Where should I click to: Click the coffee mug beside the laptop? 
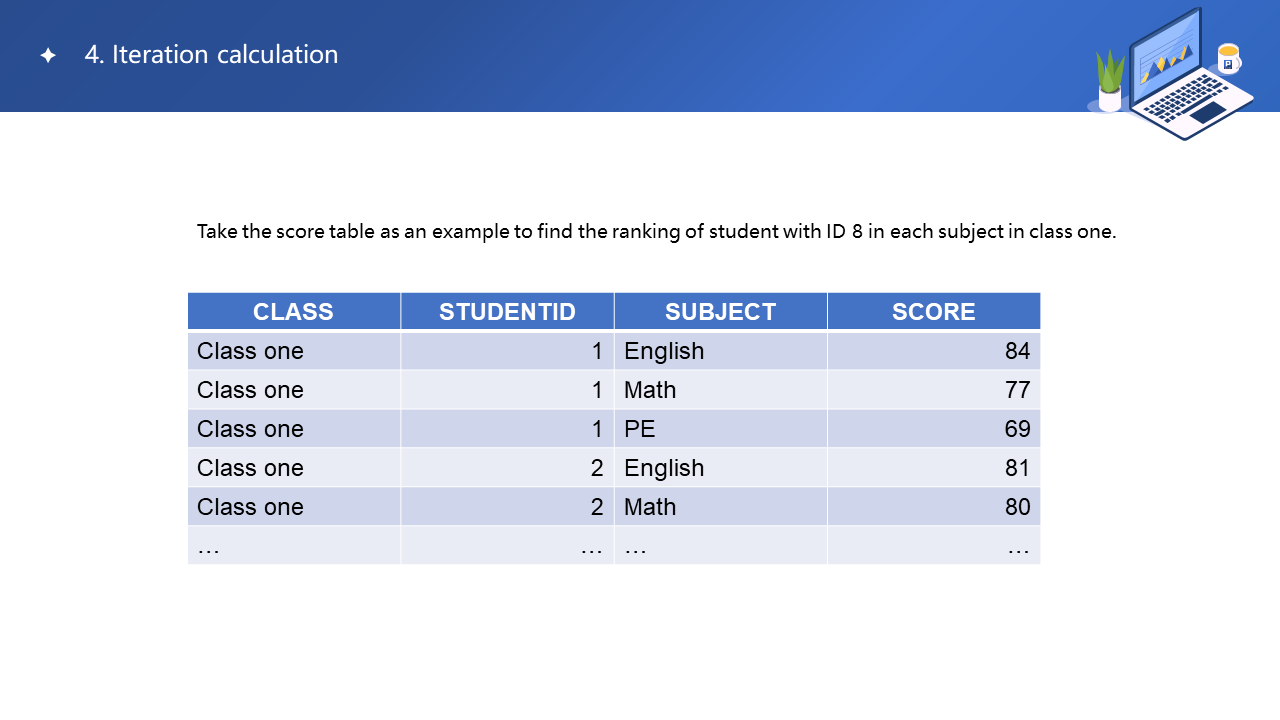(1228, 59)
